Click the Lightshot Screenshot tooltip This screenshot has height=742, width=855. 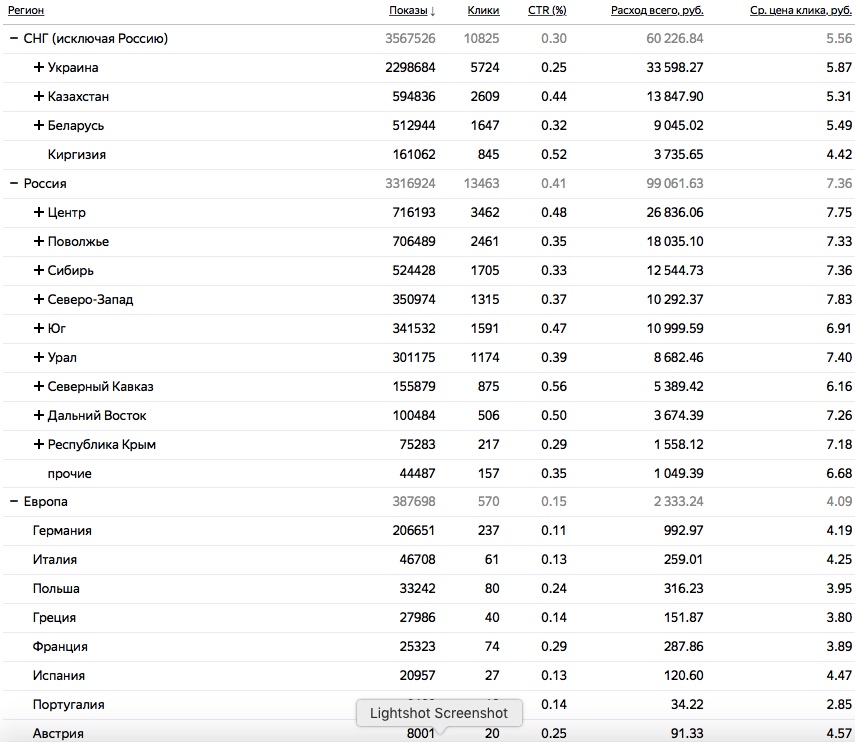(439, 713)
